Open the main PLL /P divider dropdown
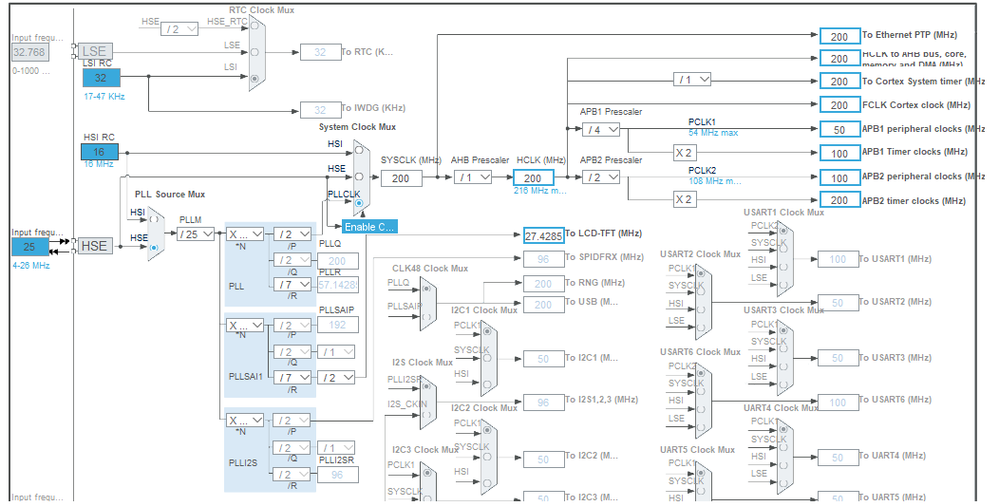 pos(292,234)
